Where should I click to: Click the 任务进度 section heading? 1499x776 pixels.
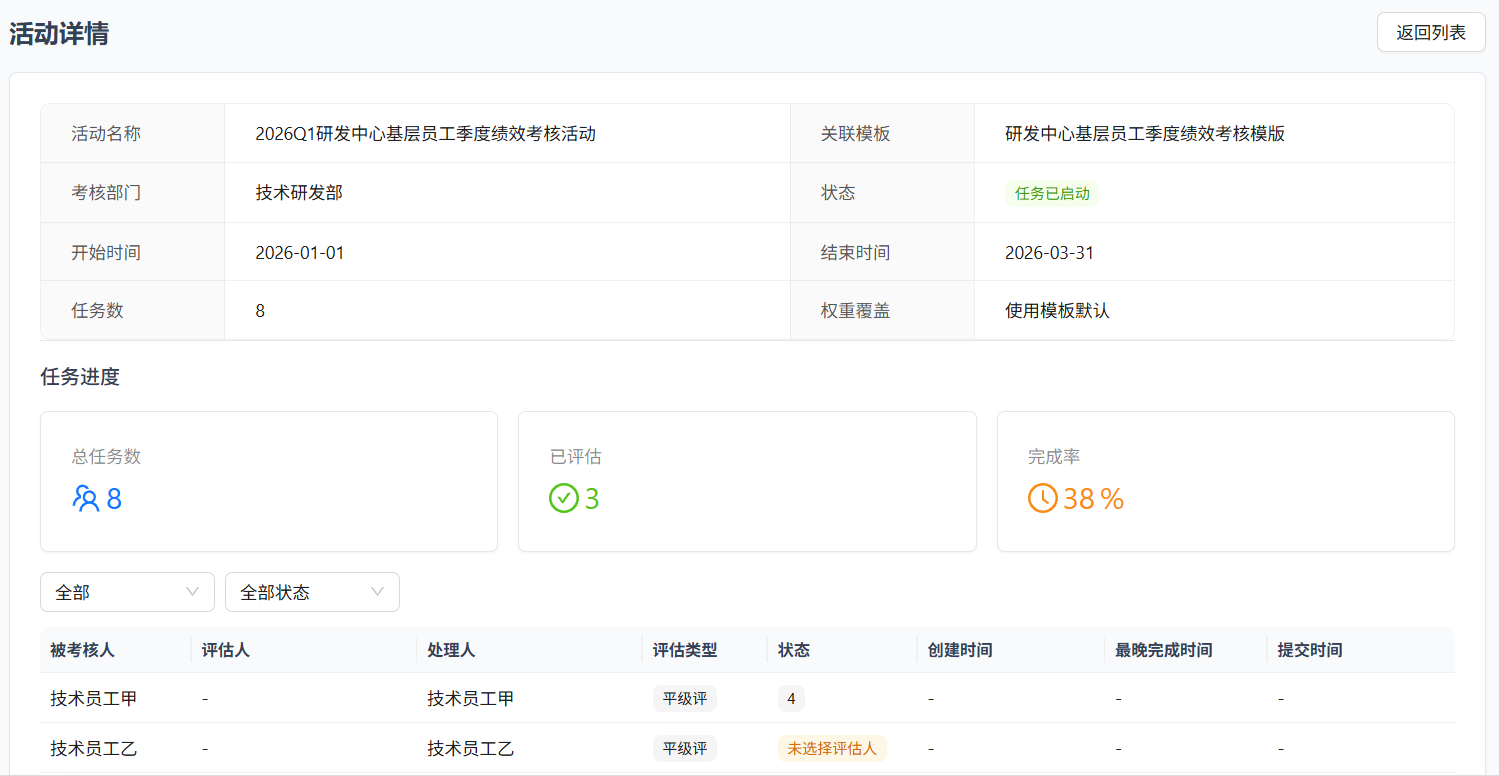coord(80,377)
